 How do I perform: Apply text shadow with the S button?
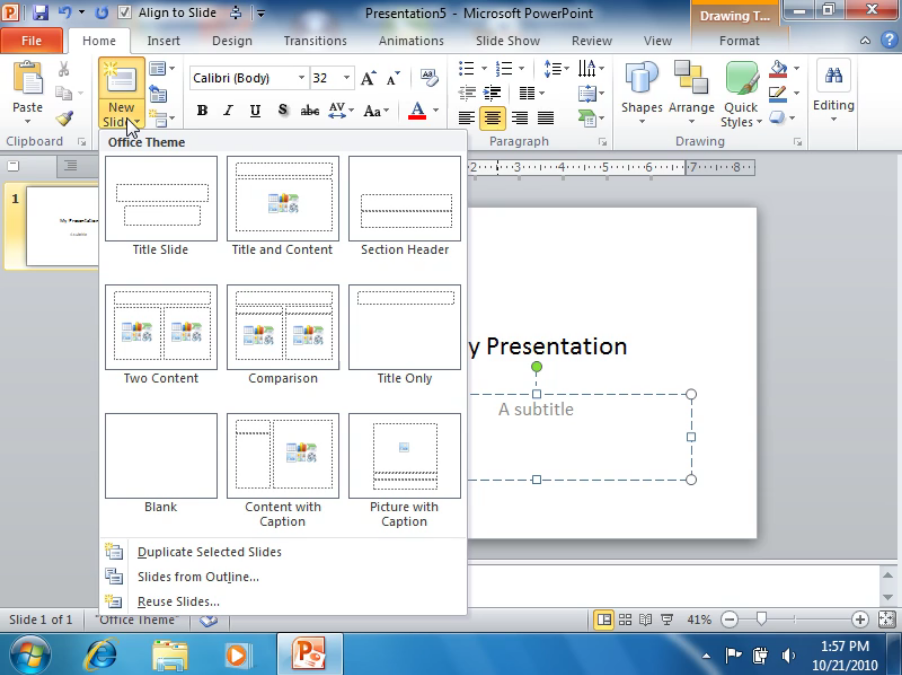point(283,111)
